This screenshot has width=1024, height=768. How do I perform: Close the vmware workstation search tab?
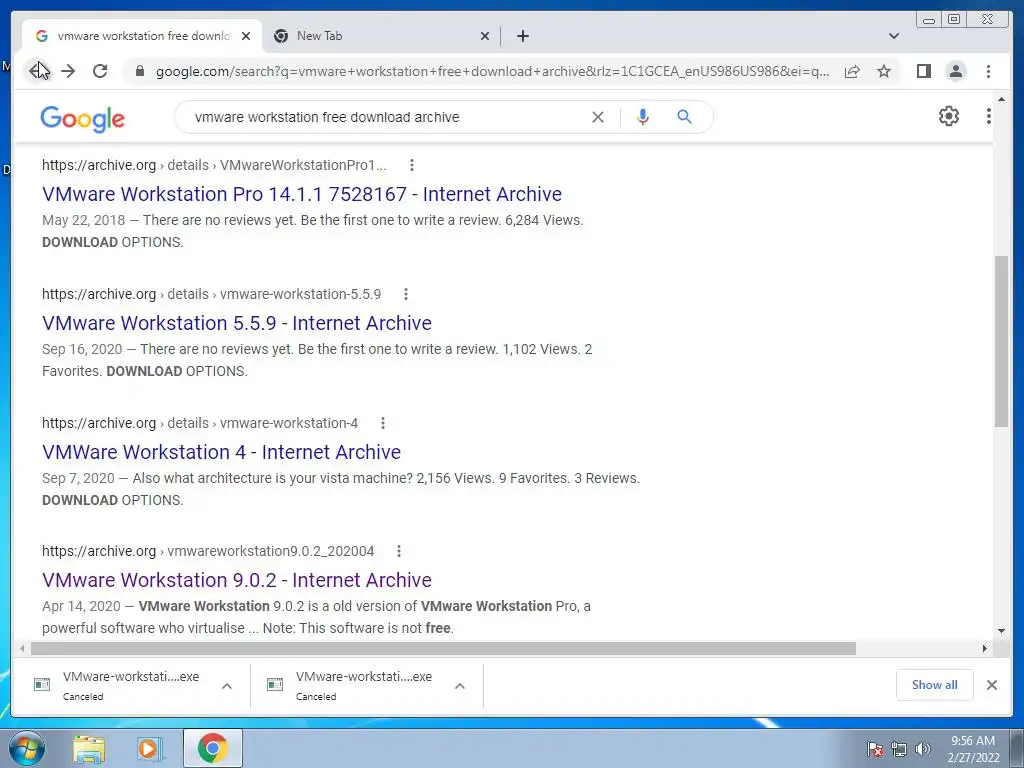246,36
